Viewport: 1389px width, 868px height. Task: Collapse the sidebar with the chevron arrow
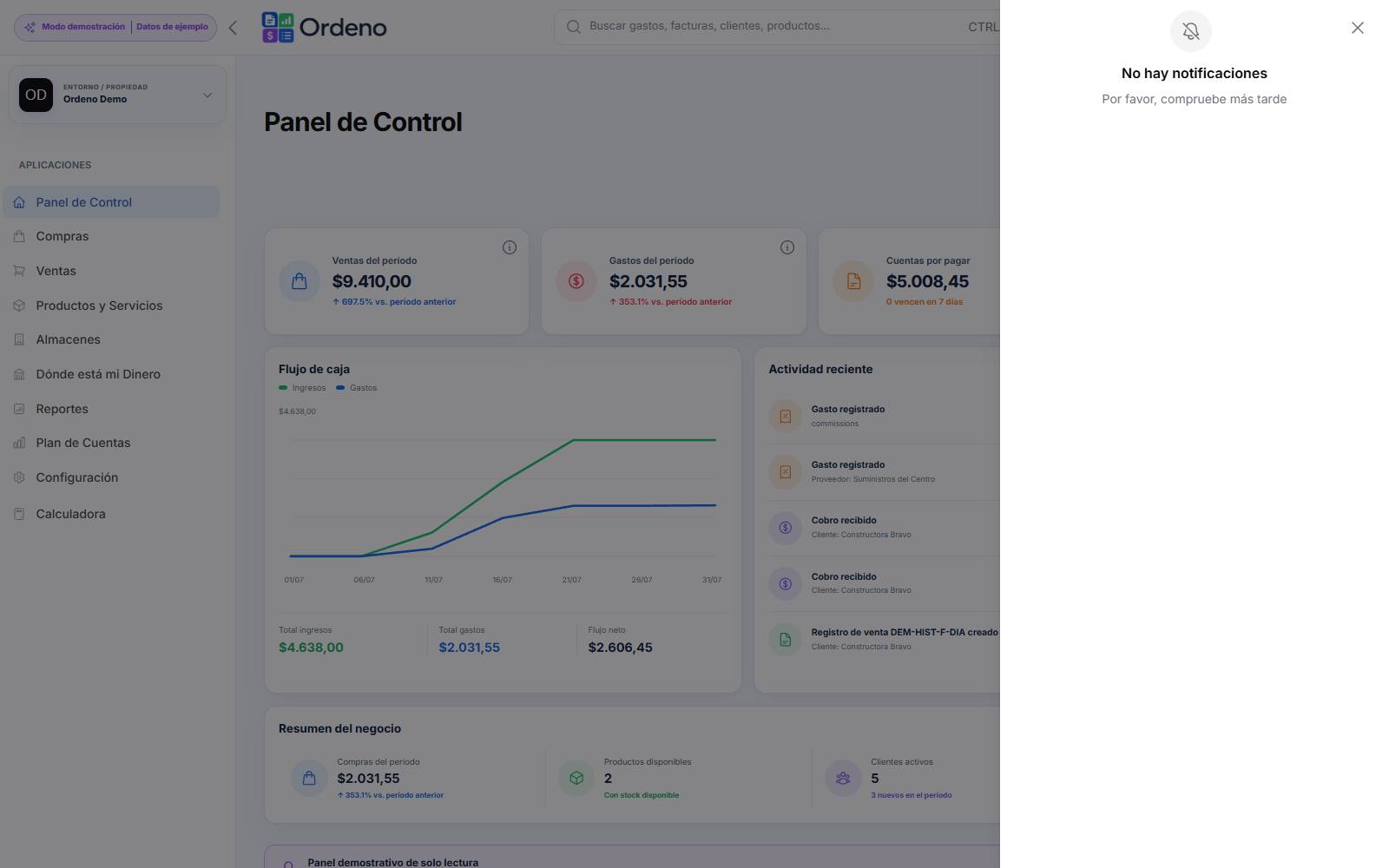click(x=233, y=28)
